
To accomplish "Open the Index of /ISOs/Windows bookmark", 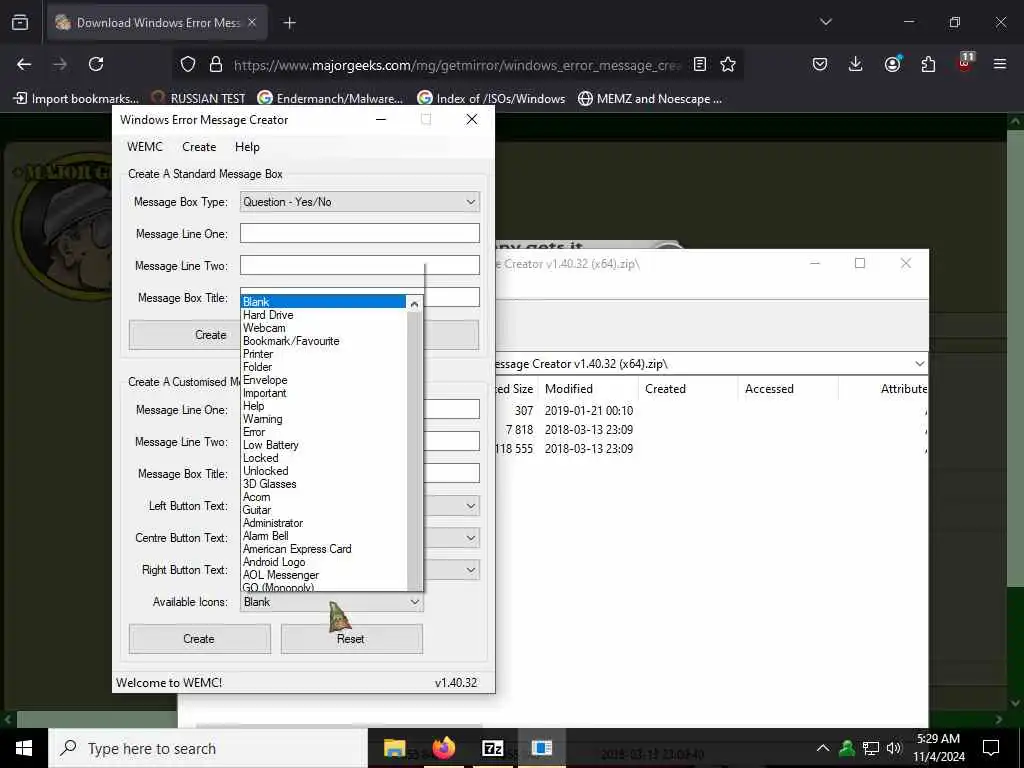I will pos(491,99).
